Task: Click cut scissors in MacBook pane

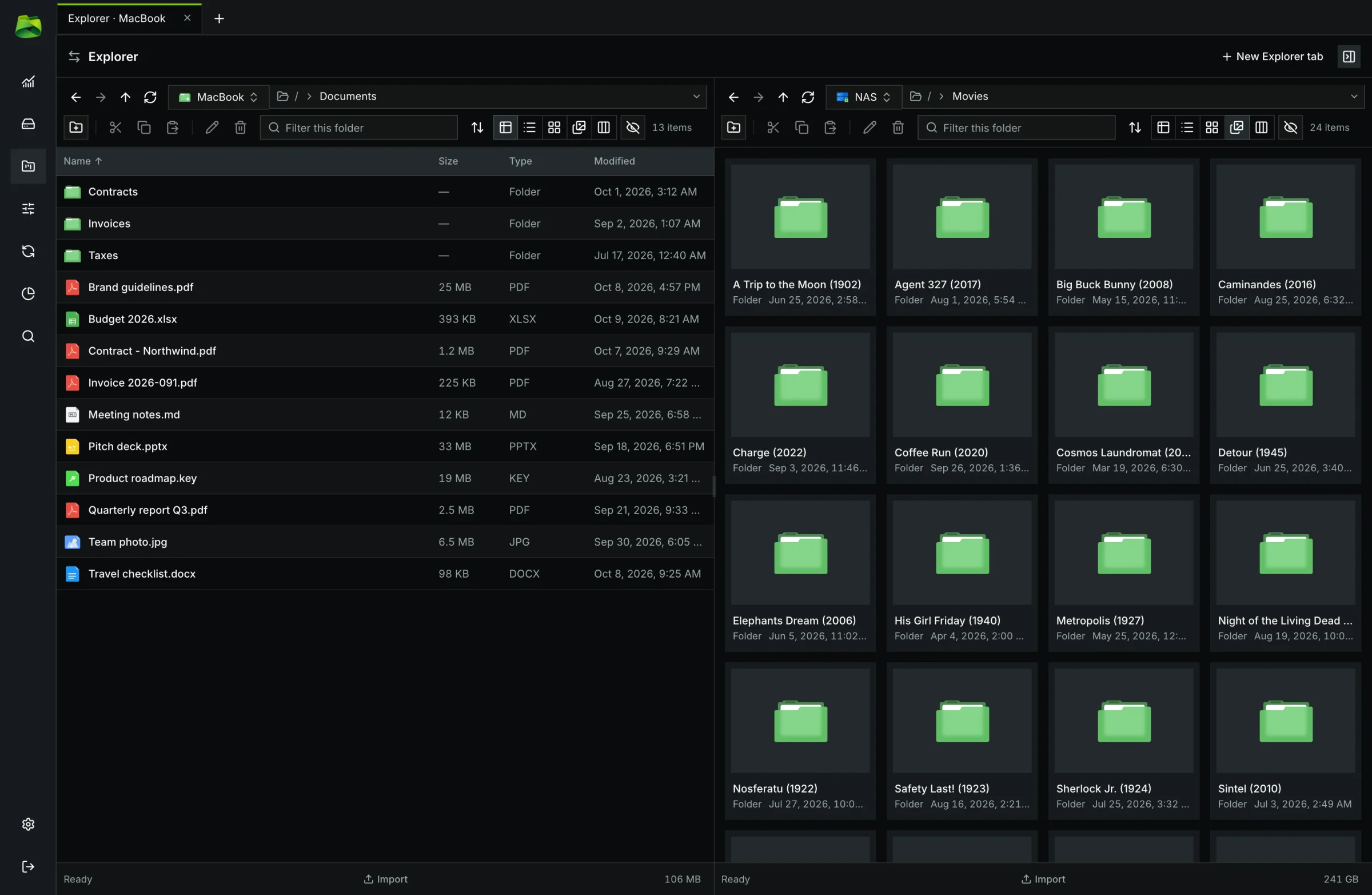Action: pos(115,128)
